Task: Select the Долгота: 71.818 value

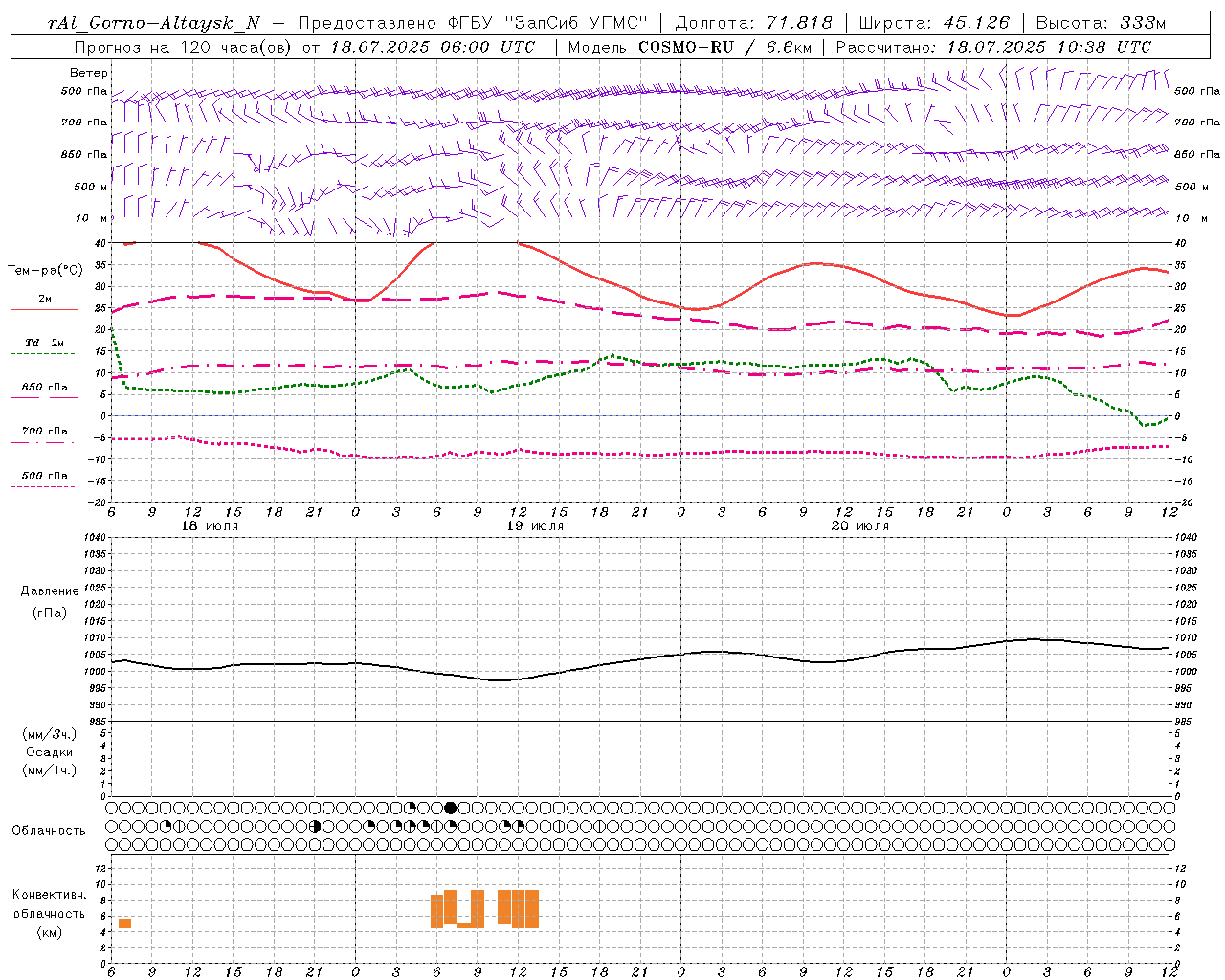Action: tap(753, 23)
